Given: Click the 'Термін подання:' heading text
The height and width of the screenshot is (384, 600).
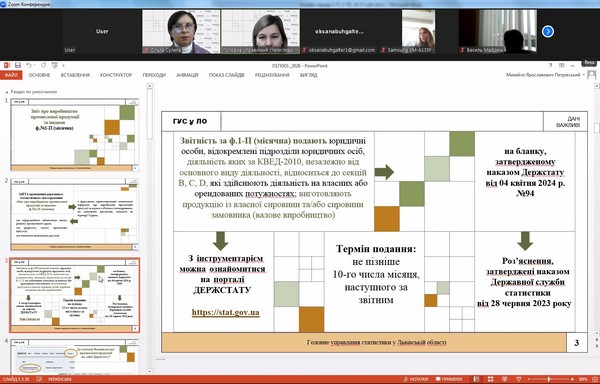Looking at the screenshot, I should pos(376,249).
